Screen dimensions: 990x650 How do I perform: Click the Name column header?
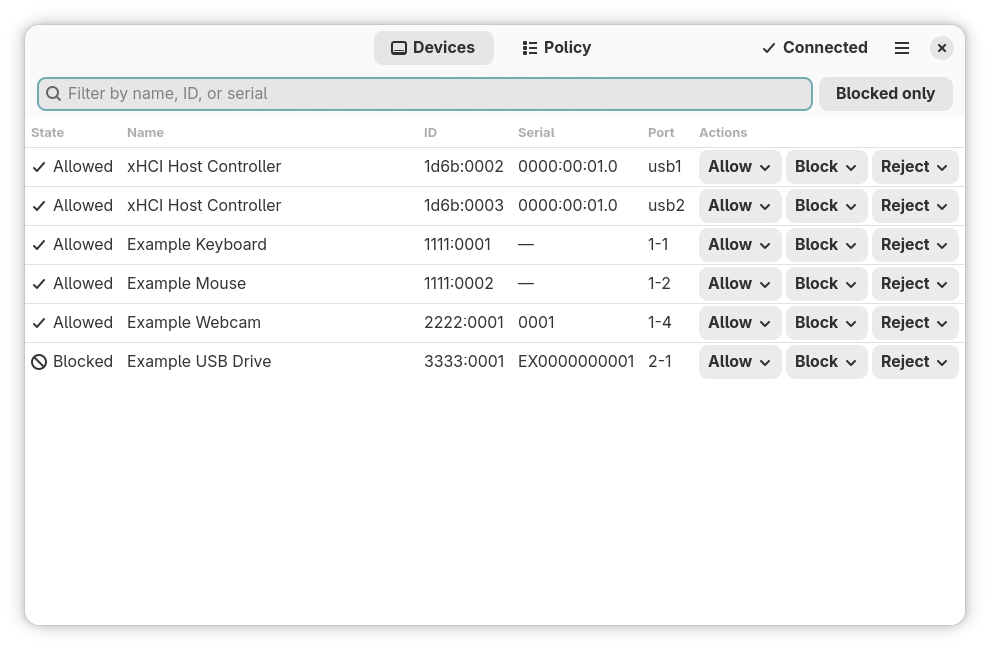tap(145, 133)
